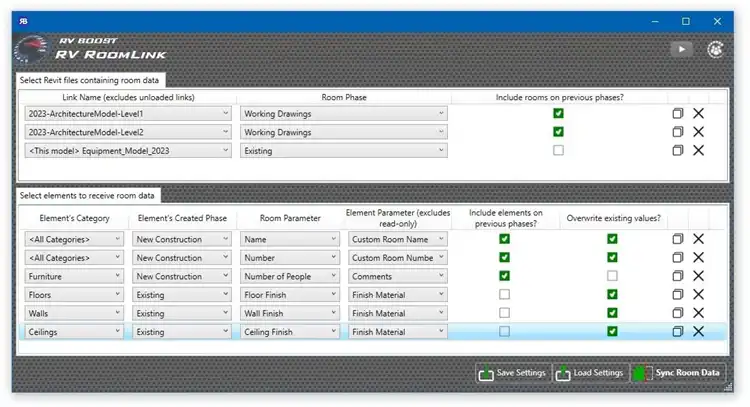The image size is (750, 407).
Task: Open the Ceiling Finish room parameter dropdown
Action: point(290,331)
